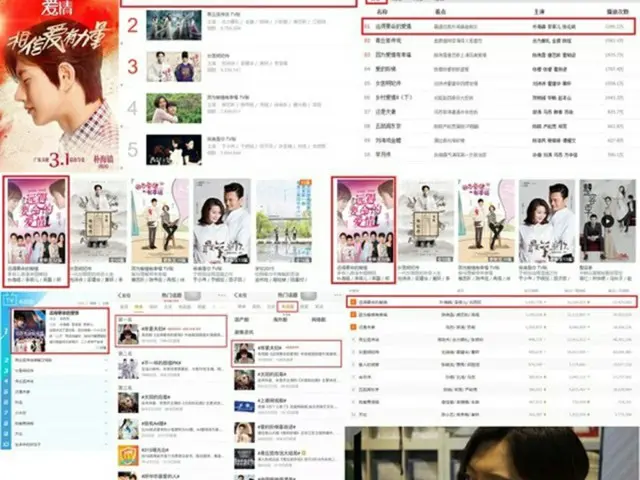Viewport: 640px width, 480px height.
Task: Open the rank 2 costume drama thumbnail
Action: (x=174, y=25)
